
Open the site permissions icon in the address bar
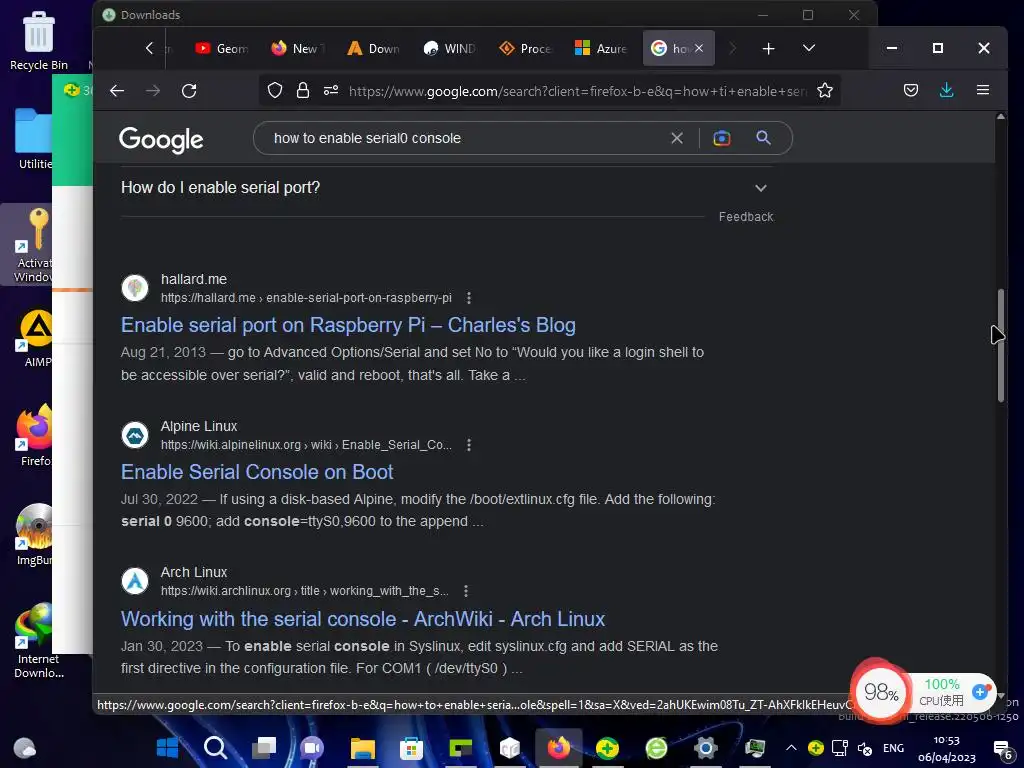point(331,90)
